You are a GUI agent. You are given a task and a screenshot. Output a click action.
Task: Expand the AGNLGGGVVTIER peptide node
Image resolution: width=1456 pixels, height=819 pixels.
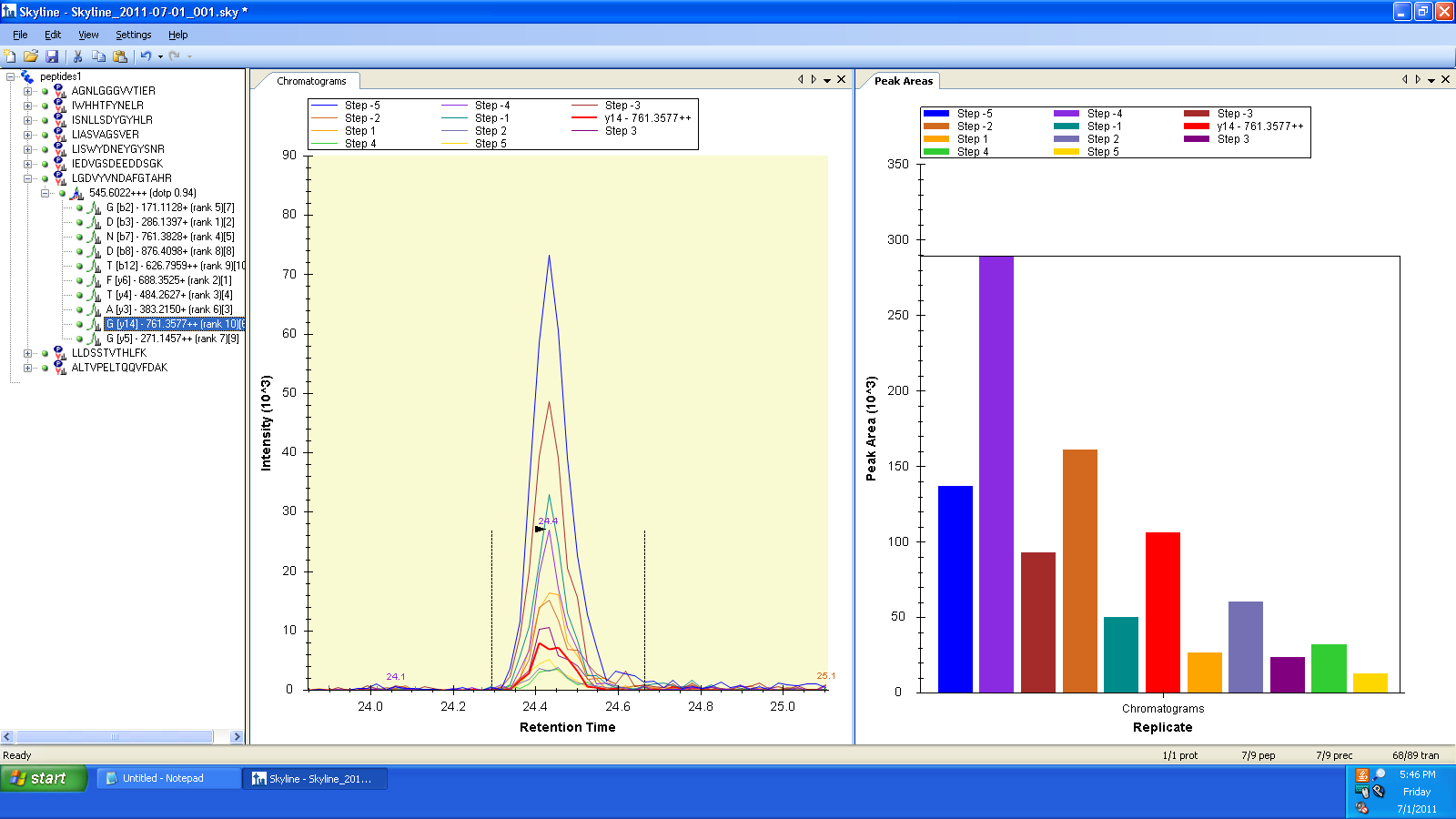pyautogui.click(x=27, y=91)
